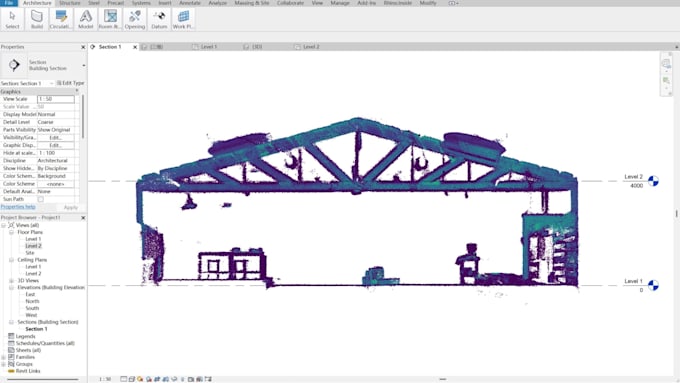Open the section type selector dropdown
This screenshot has height=383, width=680.
coord(83,65)
